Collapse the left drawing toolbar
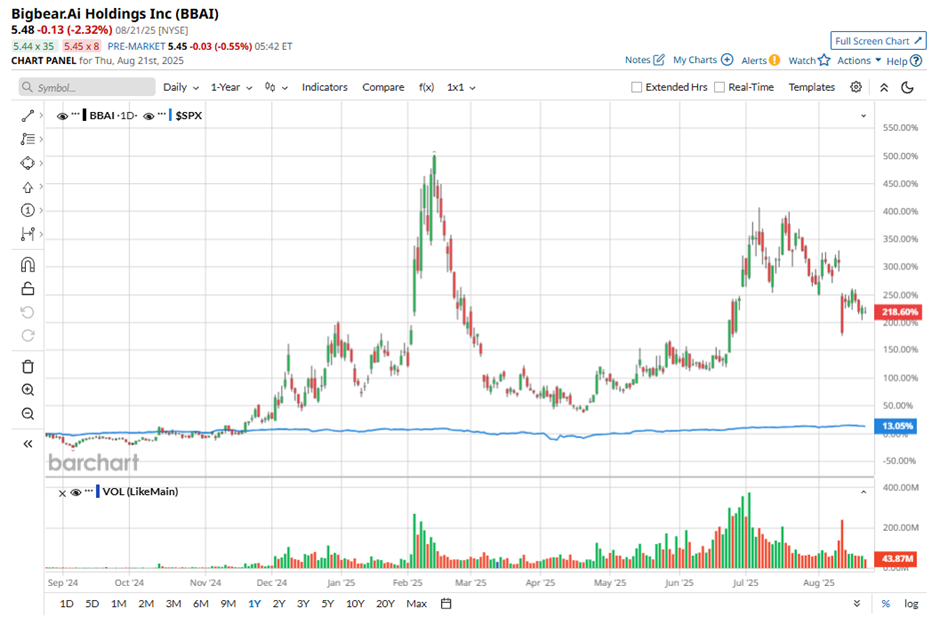The height and width of the screenshot is (625, 940). coord(28,444)
